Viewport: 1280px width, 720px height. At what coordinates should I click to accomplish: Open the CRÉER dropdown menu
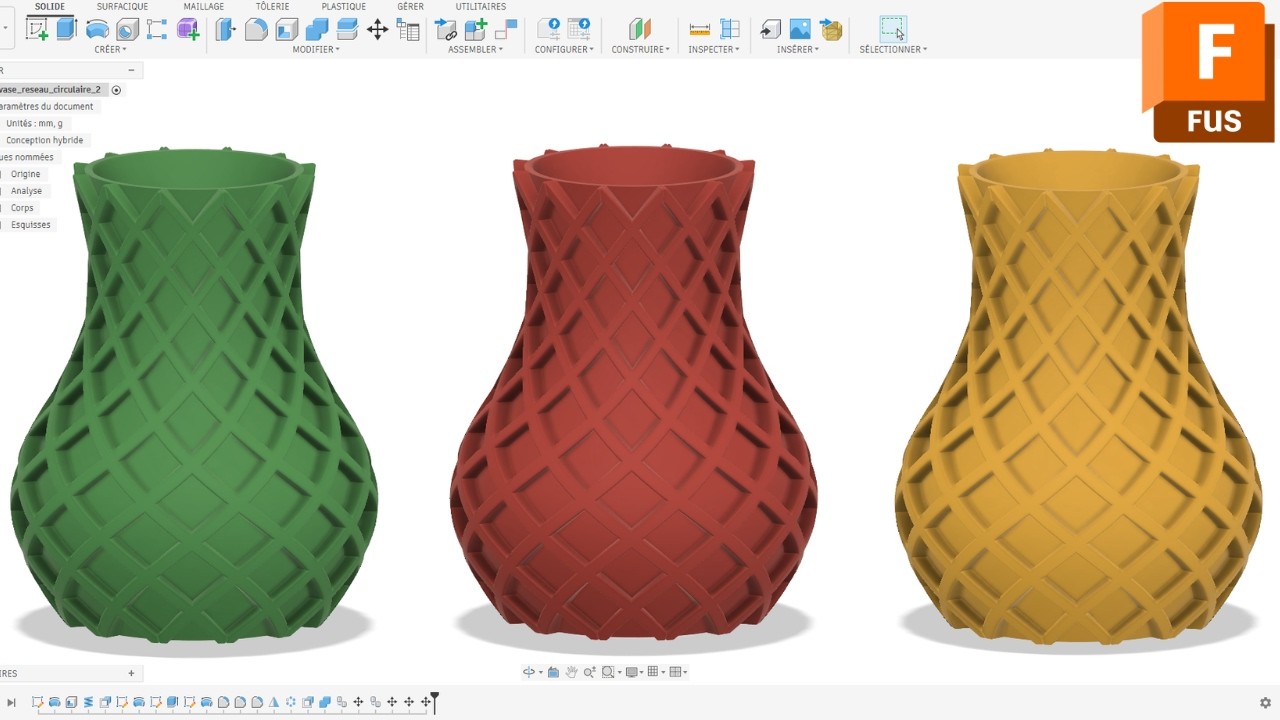[x=110, y=49]
